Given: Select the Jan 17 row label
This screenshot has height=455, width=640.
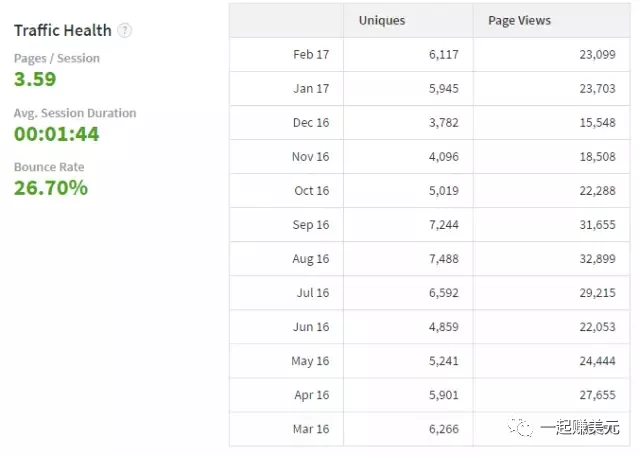Looking at the screenshot, I should 311,89.
